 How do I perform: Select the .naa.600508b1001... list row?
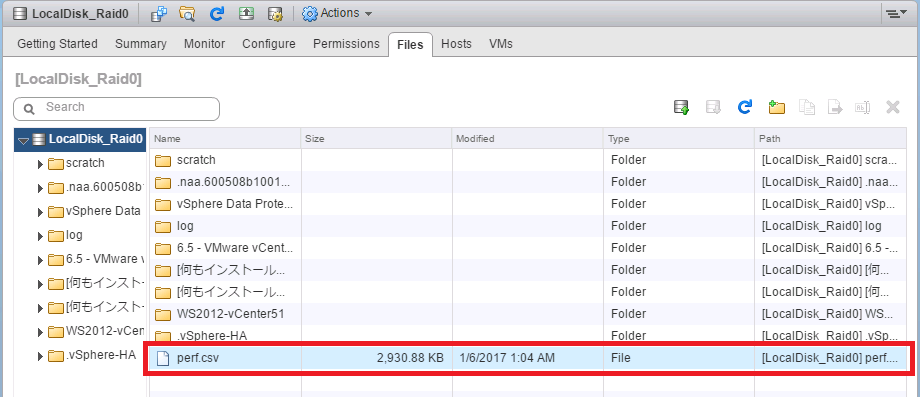click(x=527, y=182)
